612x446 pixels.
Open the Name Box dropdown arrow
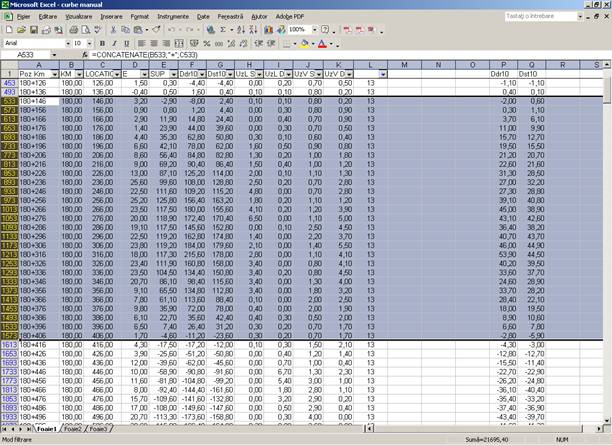click(x=56, y=55)
